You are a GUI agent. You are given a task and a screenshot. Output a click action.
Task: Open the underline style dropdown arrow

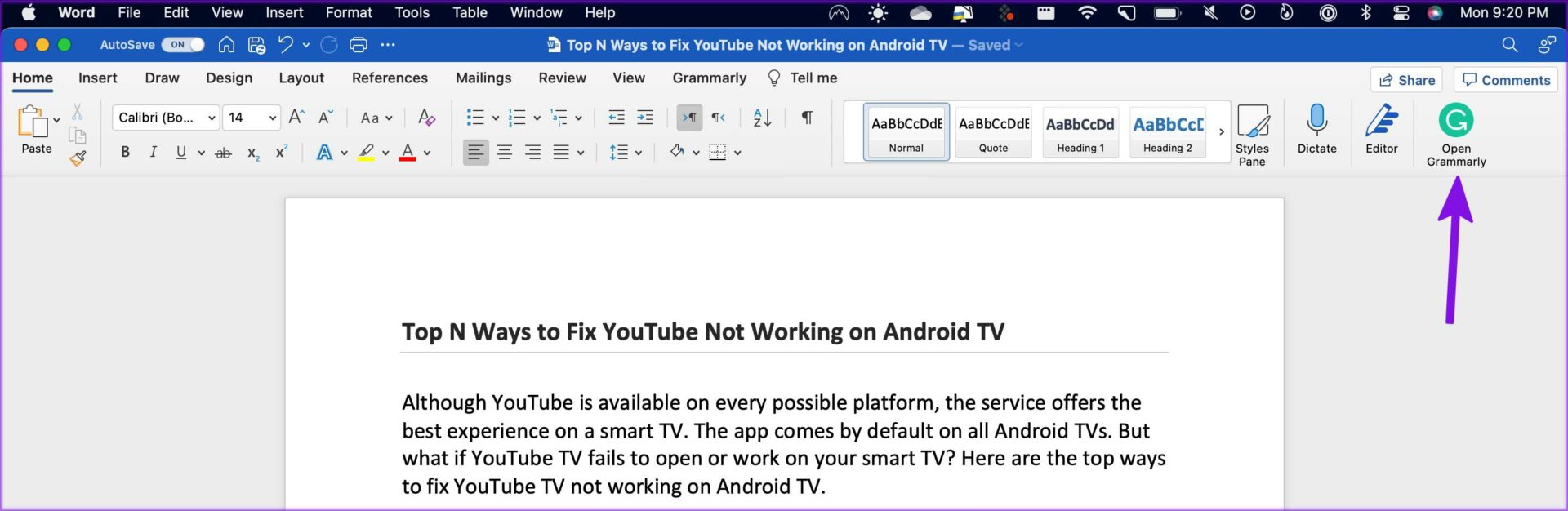[201, 153]
